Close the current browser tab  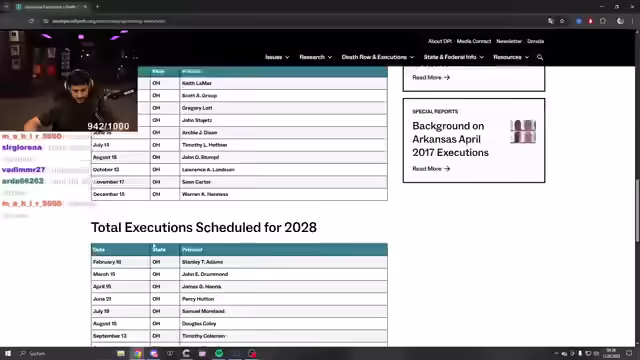[x=85, y=7]
